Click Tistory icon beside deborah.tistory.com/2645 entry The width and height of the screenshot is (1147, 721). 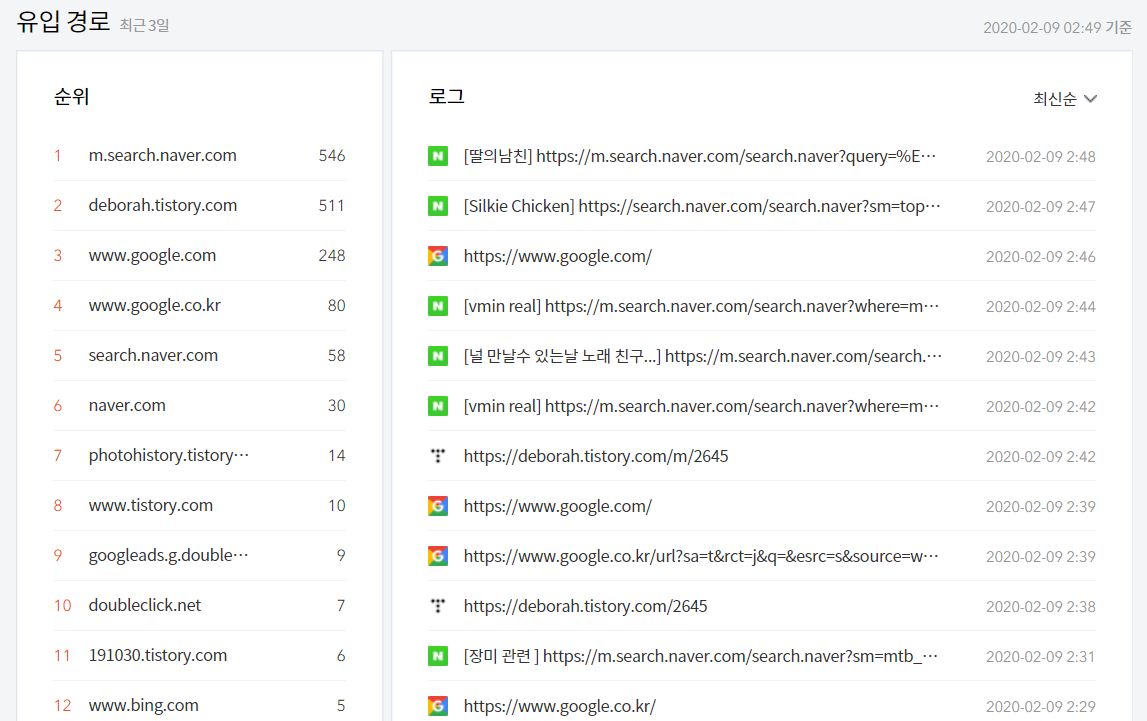pyautogui.click(x=437, y=606)
